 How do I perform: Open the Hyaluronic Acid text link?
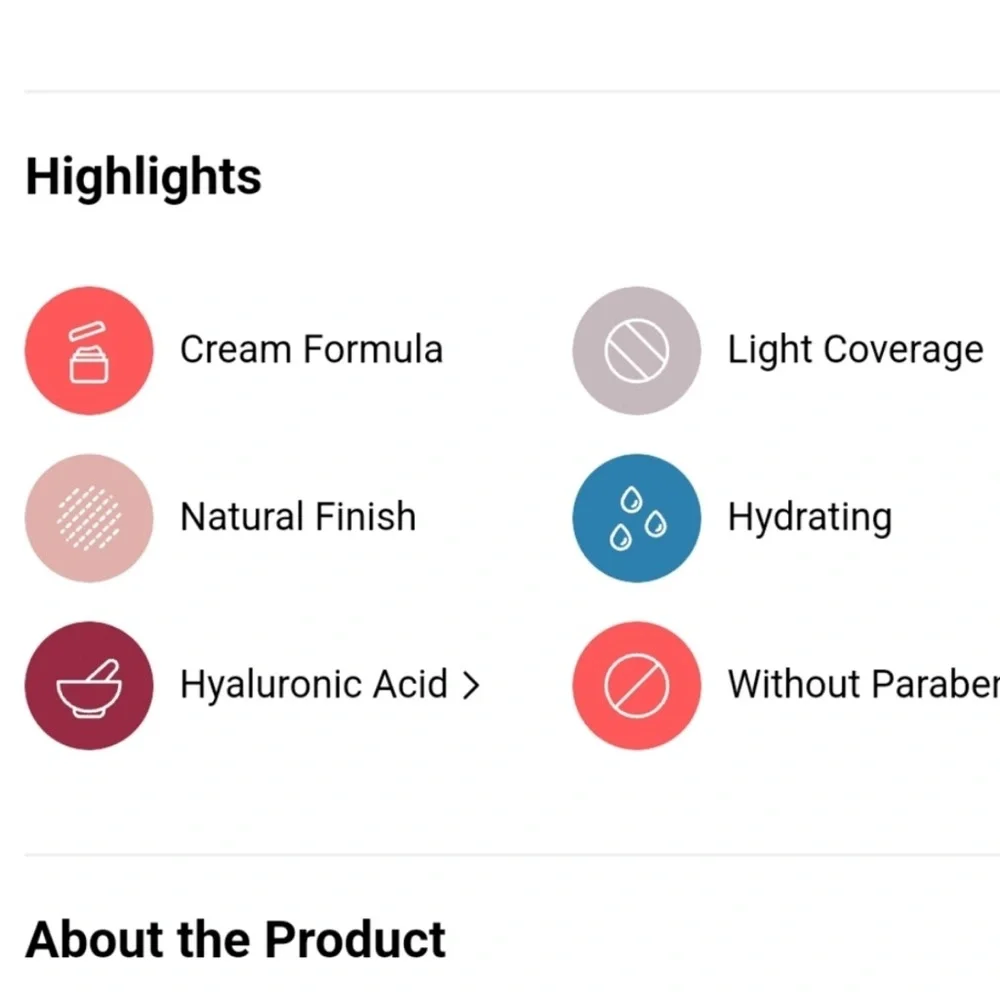click(313, 685)
